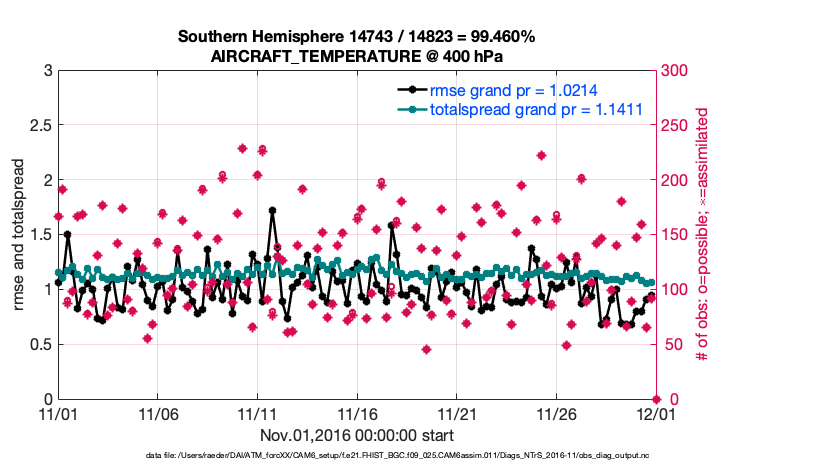Viewport: 830px width, 470px height.
Task: Select legend entry 'rmse grand pr = 1.0214'
Action: point(513,91)
